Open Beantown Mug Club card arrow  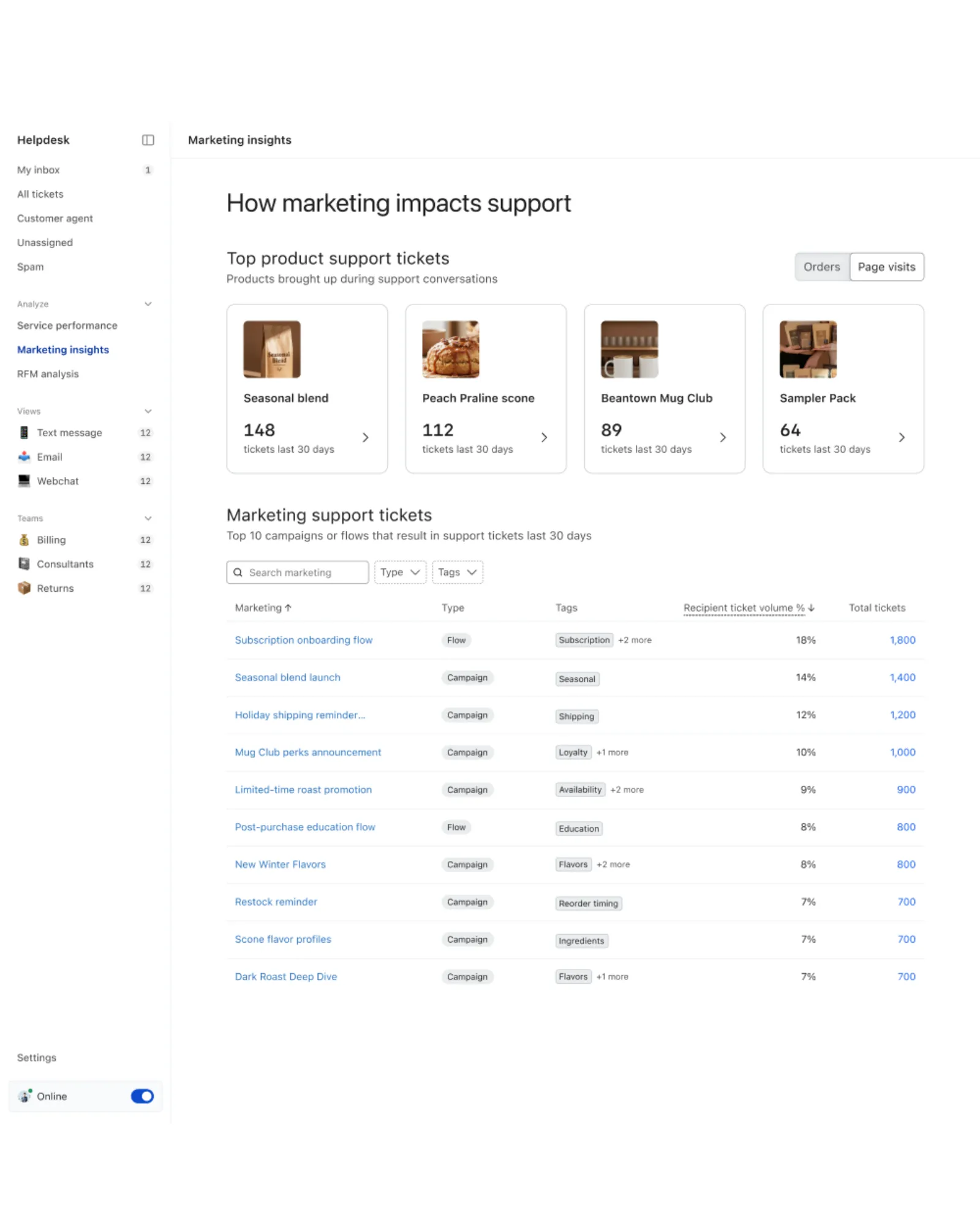(723, 437)
